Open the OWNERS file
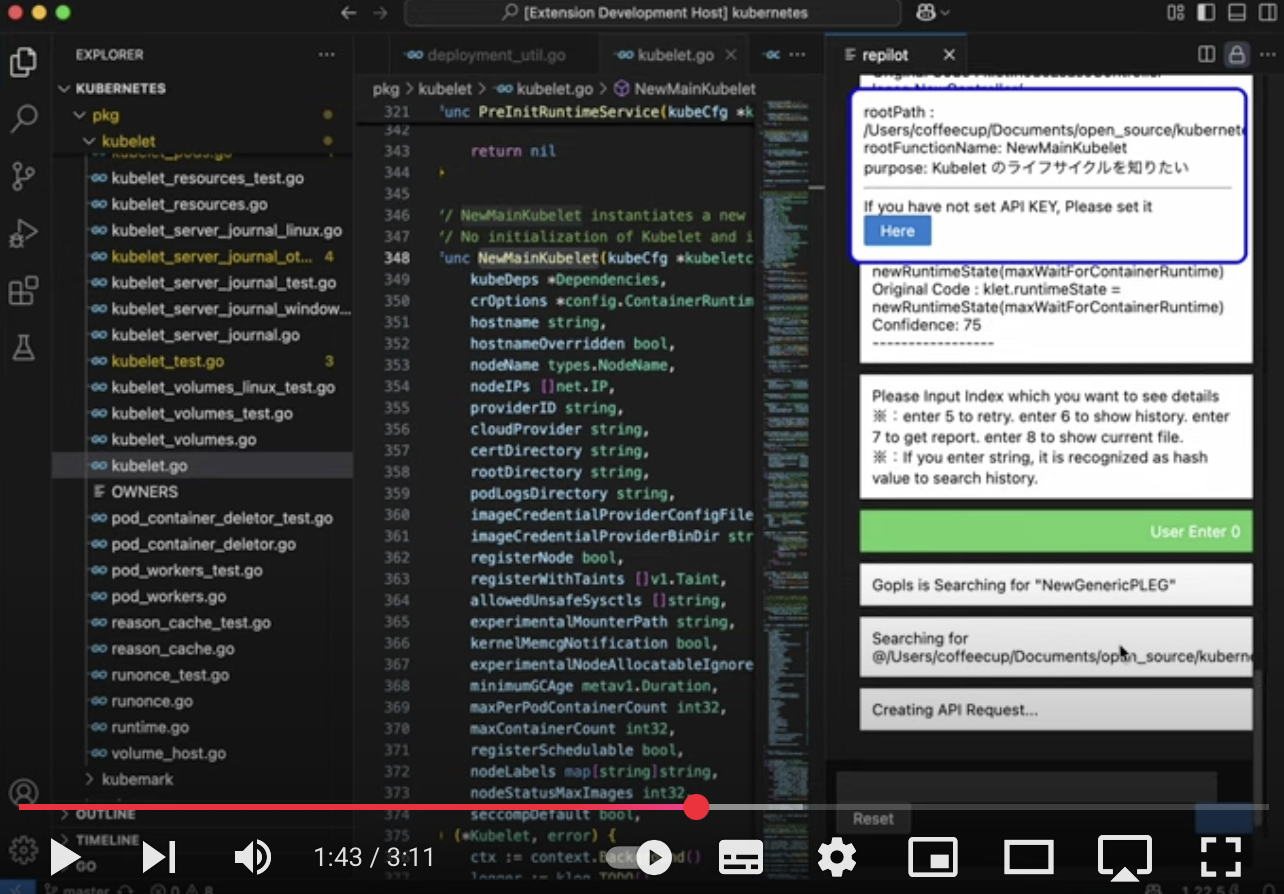 click(x=202, y=492)
